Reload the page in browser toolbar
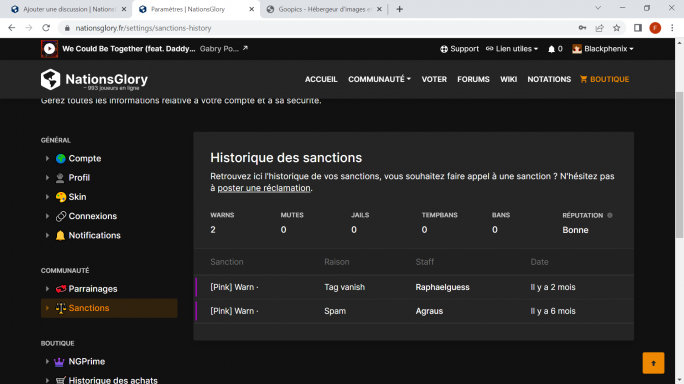 point(46,28)
